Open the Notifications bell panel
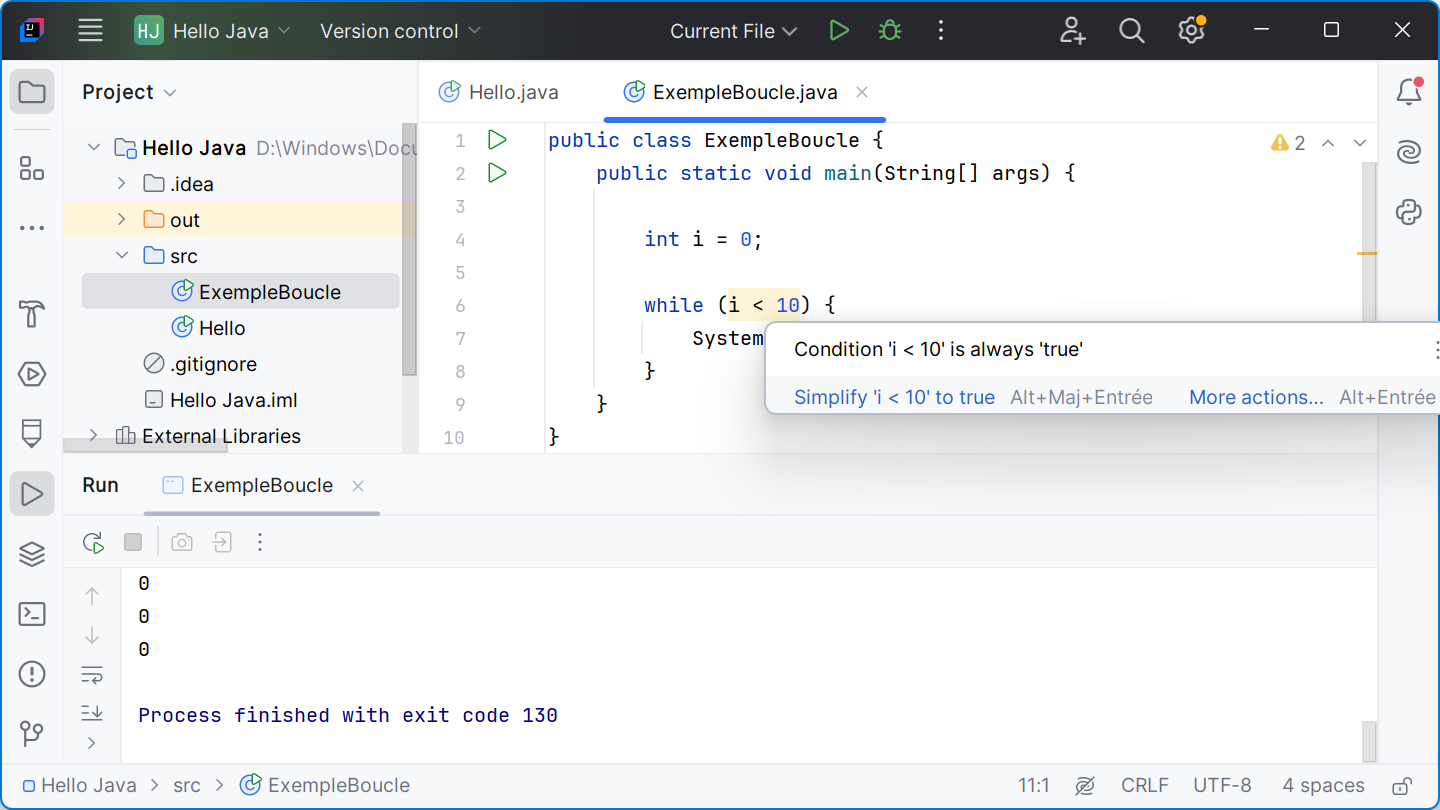Screen dimensions: 1440x810 1409,92
